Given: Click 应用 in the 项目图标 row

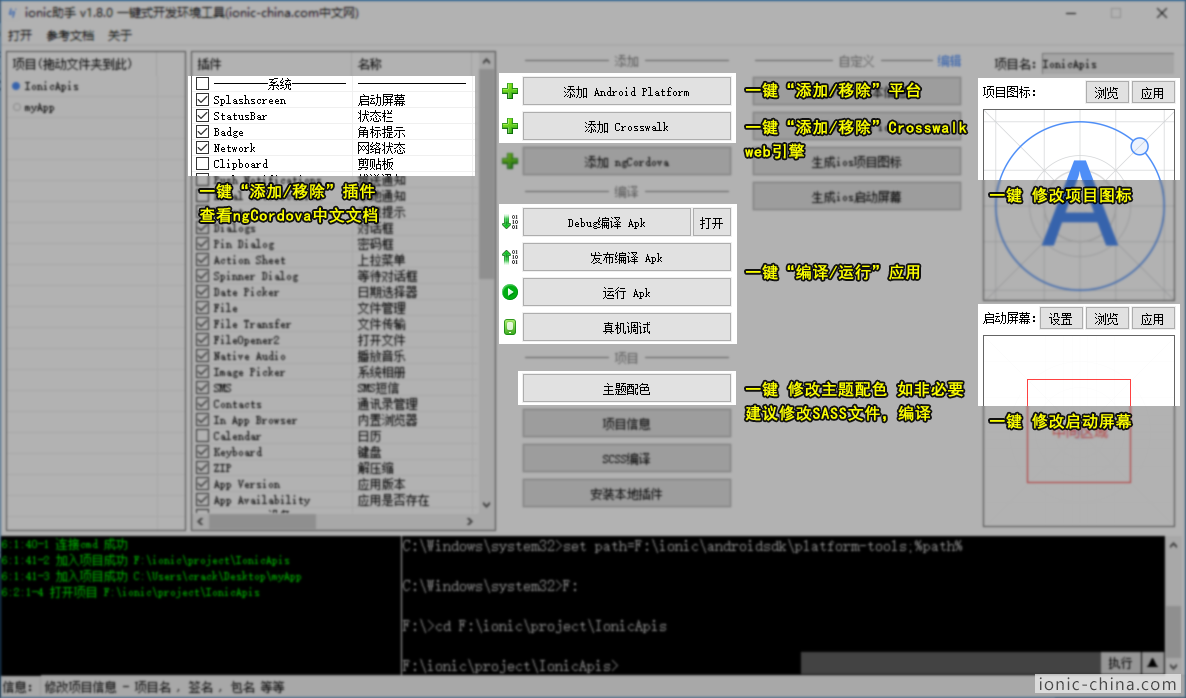Looking at the screenshot, I should (1153, 92).
